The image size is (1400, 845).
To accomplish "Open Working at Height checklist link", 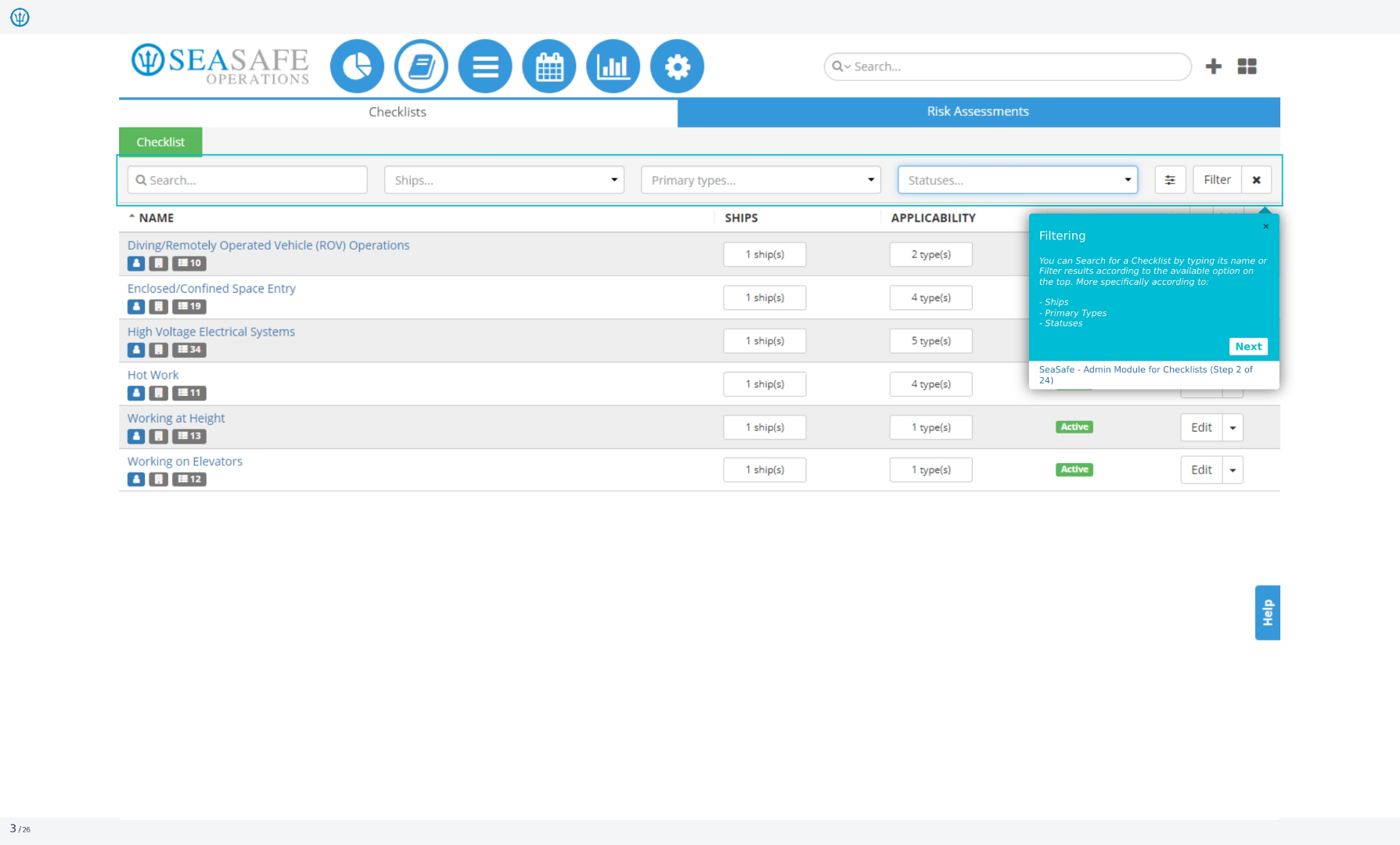I will click(x=176, y=419).
